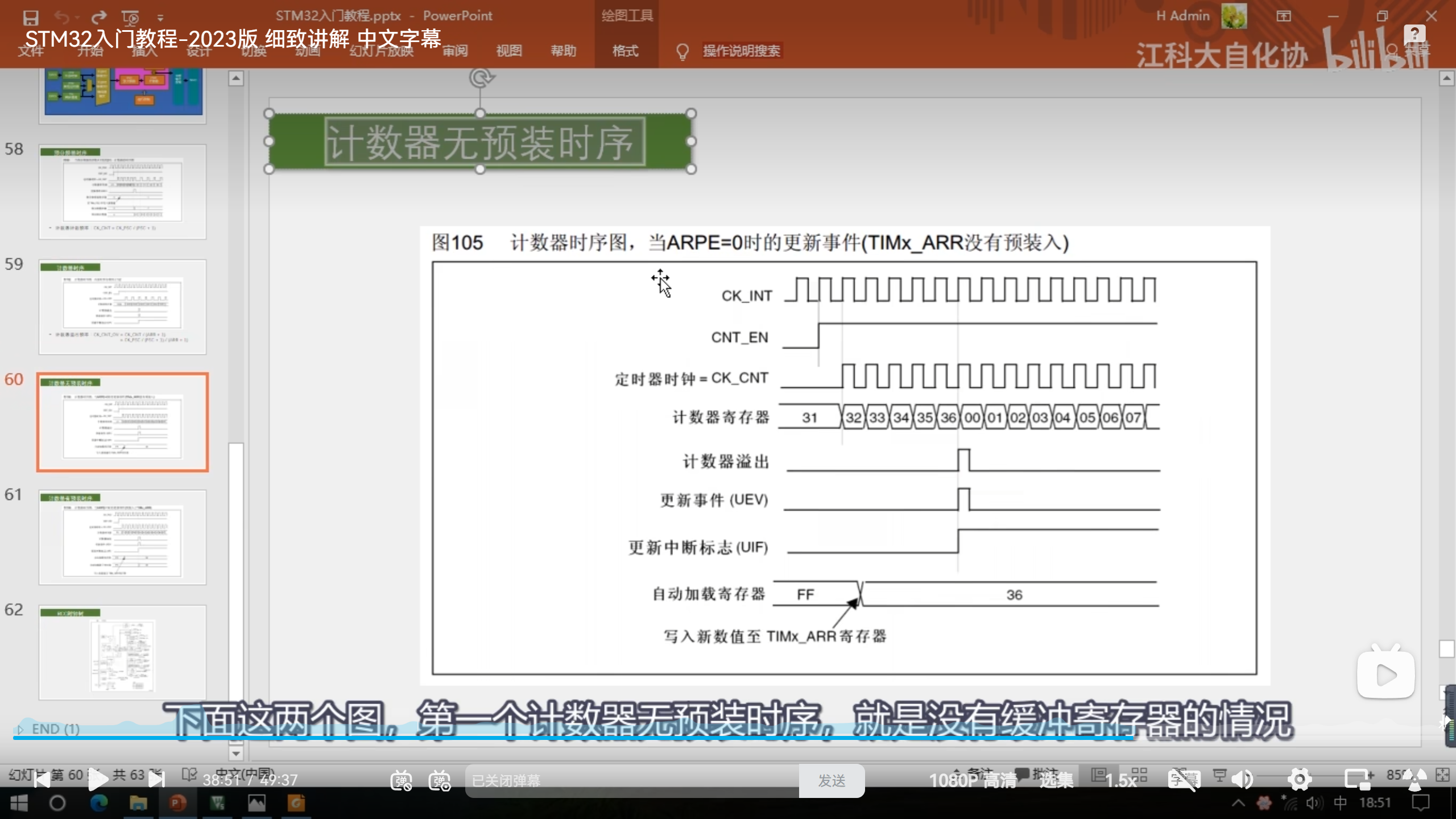Select slide 61 thumbnail
Viewport: 1456px width, 819px height.
[x=122, y=537]
